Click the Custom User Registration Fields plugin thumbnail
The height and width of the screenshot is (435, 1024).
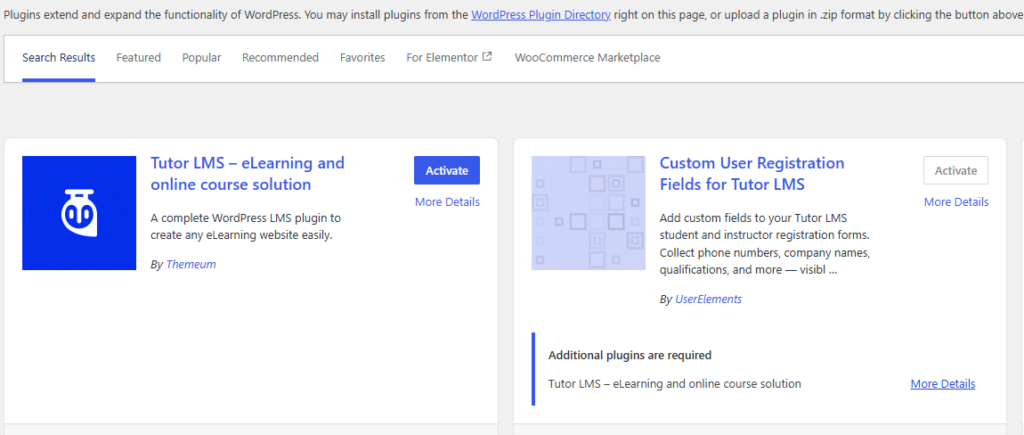click(588, 213)
